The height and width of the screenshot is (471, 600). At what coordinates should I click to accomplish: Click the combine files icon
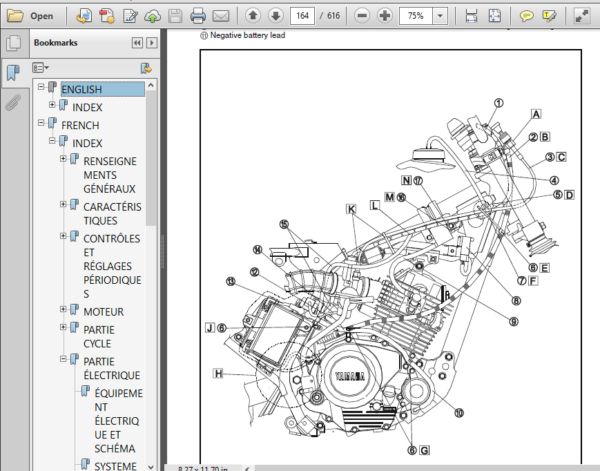107,16
